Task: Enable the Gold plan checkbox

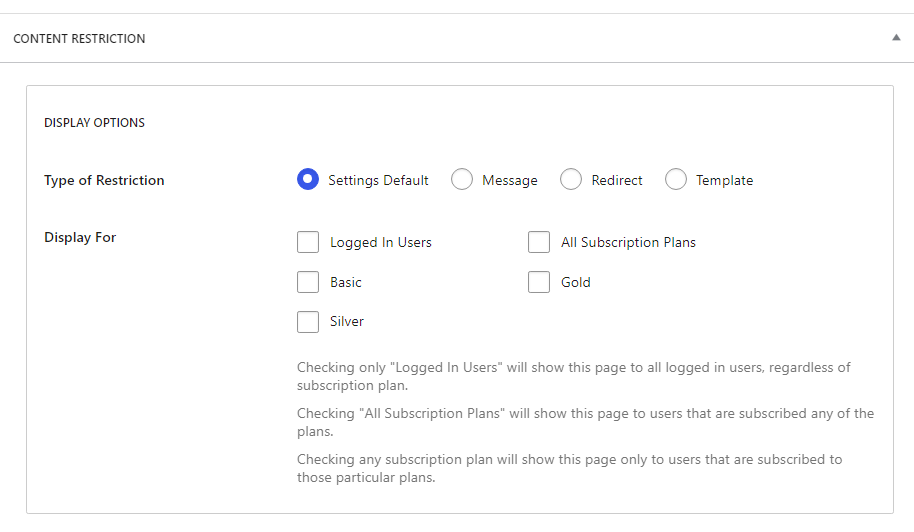Action: (539, 282)
